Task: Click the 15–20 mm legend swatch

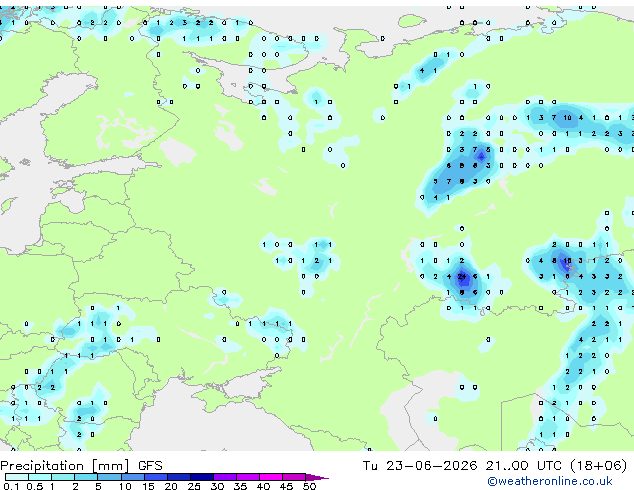Action: (156, 477)
